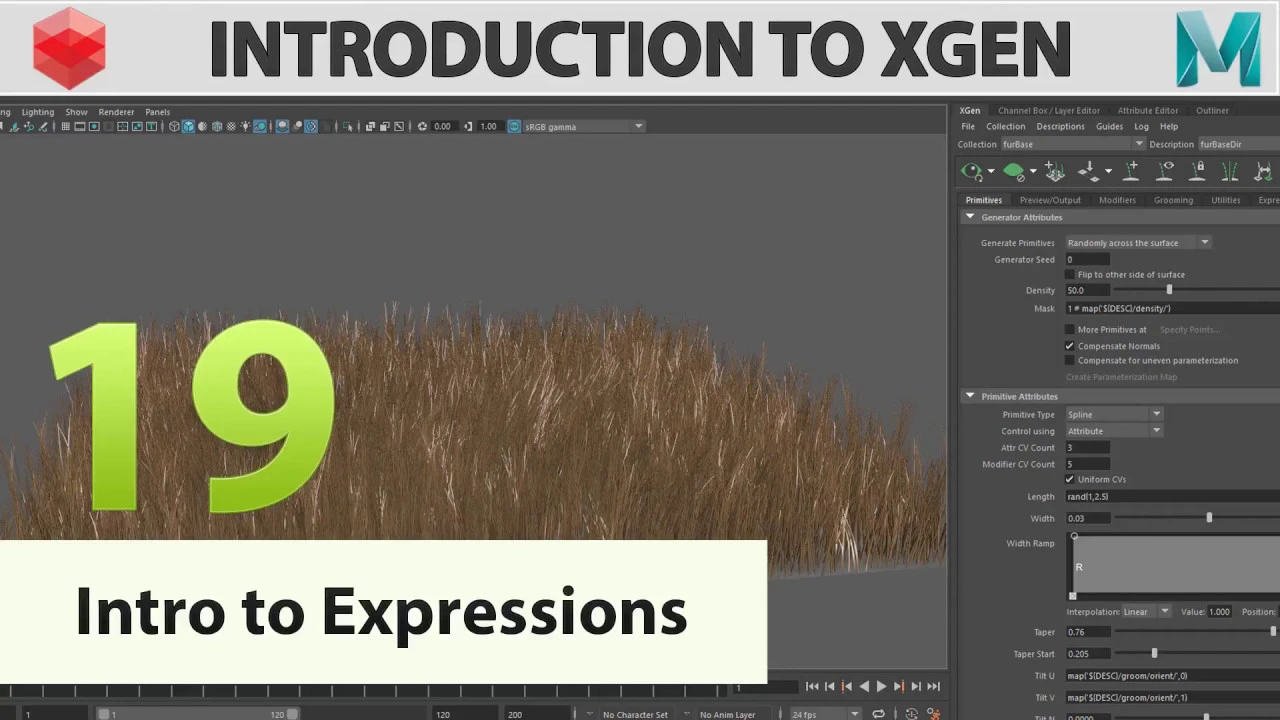Open the Primitive Type Spline dropdown
This screenshot has height=720, width=1280.
(1114, 414)
